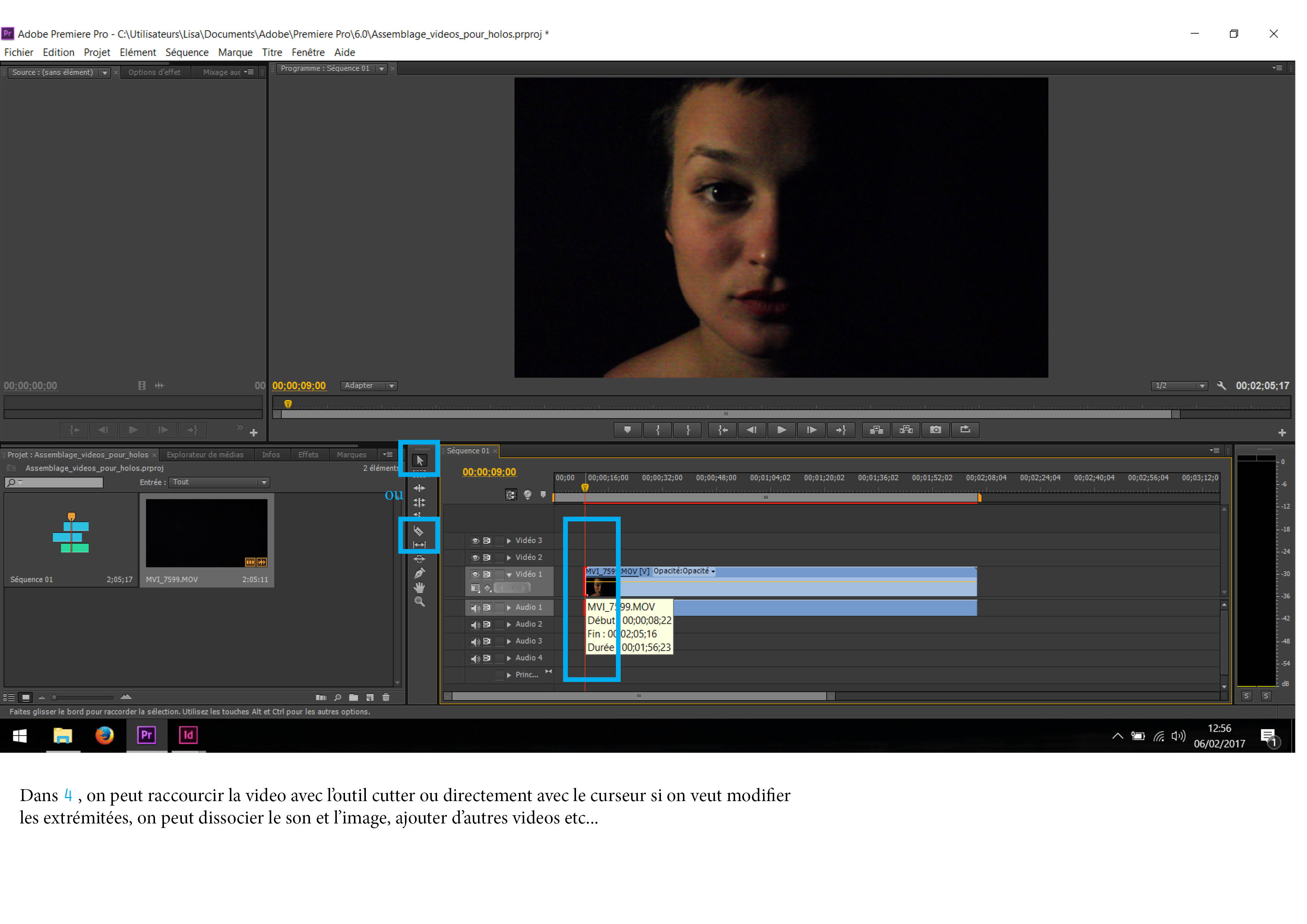Select the Razor cutter tool
This screenshot has height=924, width=1307.
(x=418, y=531)
